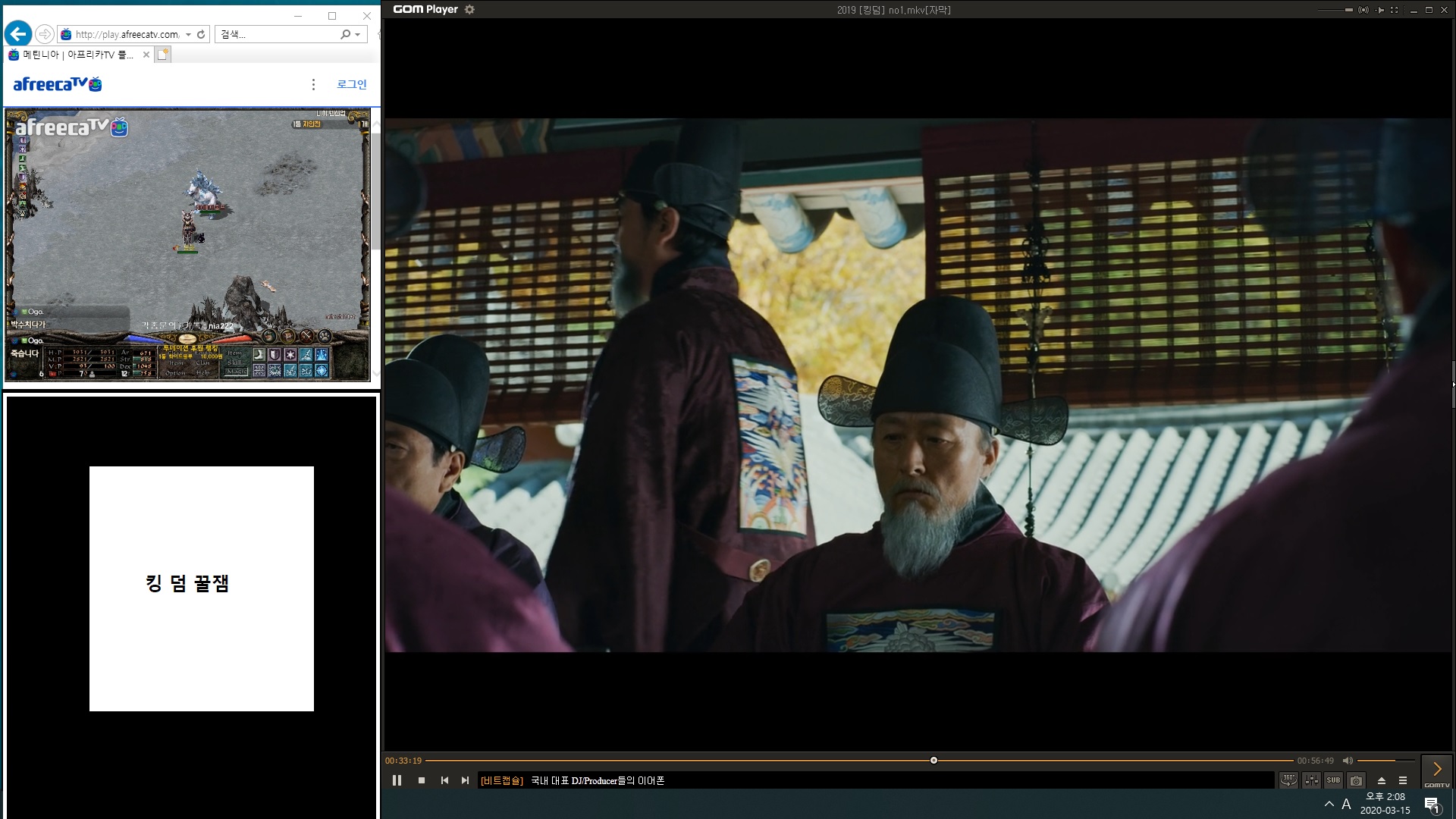Image resolution: width=1456 pixels, height=819 pixels.
Task: Open a new browser tab
Action: coord(163,55)
